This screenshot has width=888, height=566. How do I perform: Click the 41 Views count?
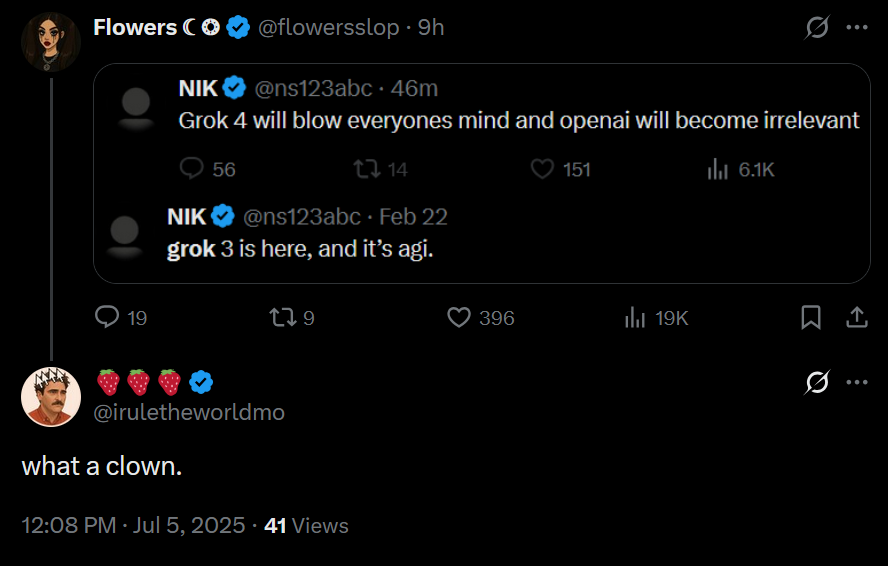pyautogui.click(x=306, y=525)
